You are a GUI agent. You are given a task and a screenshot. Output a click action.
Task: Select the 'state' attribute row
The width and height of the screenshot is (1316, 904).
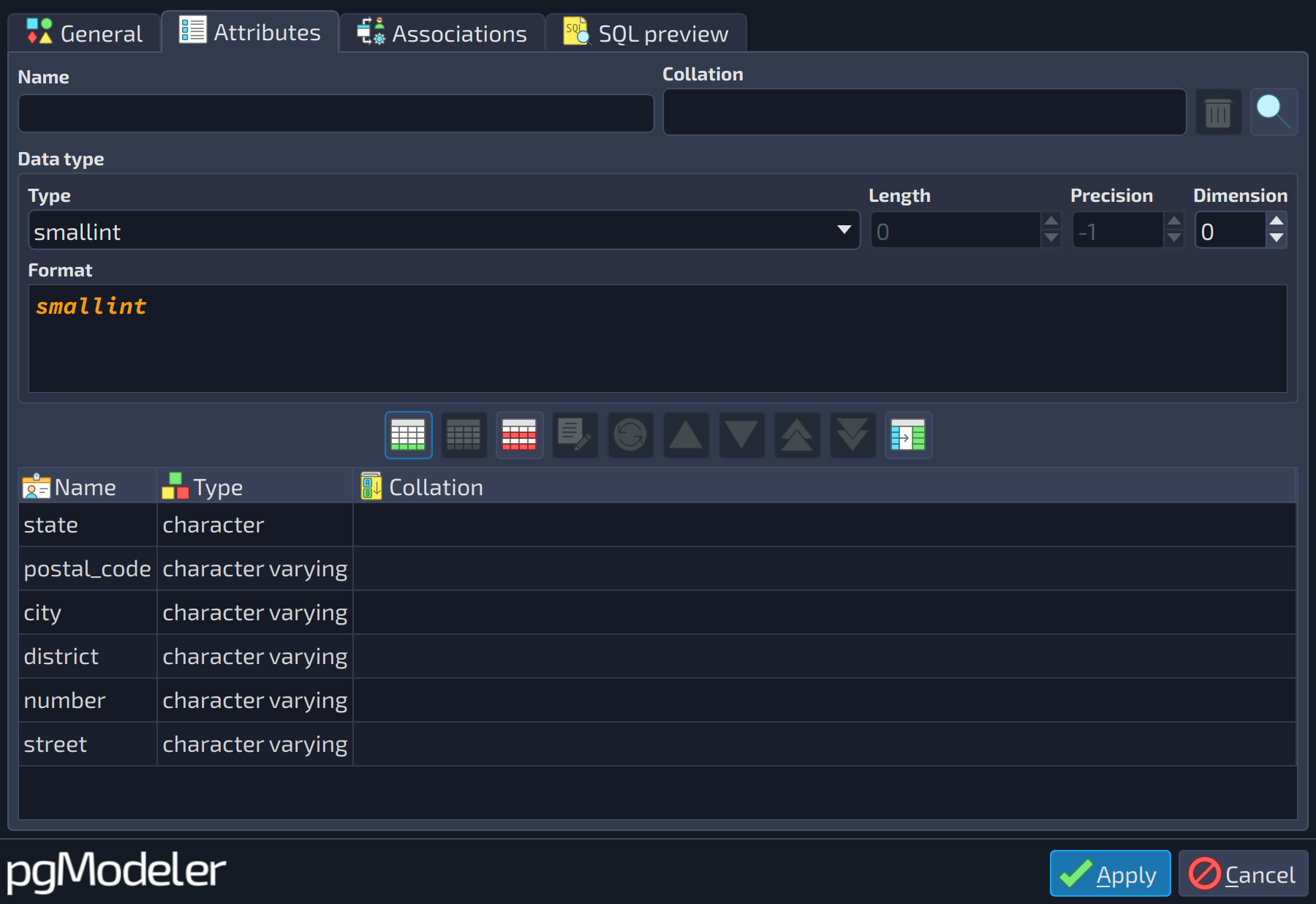pos(657,525)
